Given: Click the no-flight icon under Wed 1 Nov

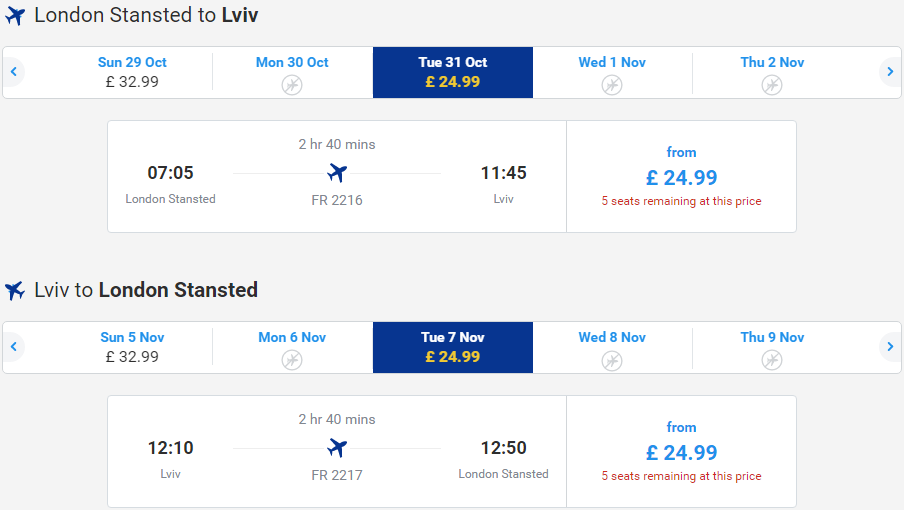Looking at the screenshot, I should 612,85.
